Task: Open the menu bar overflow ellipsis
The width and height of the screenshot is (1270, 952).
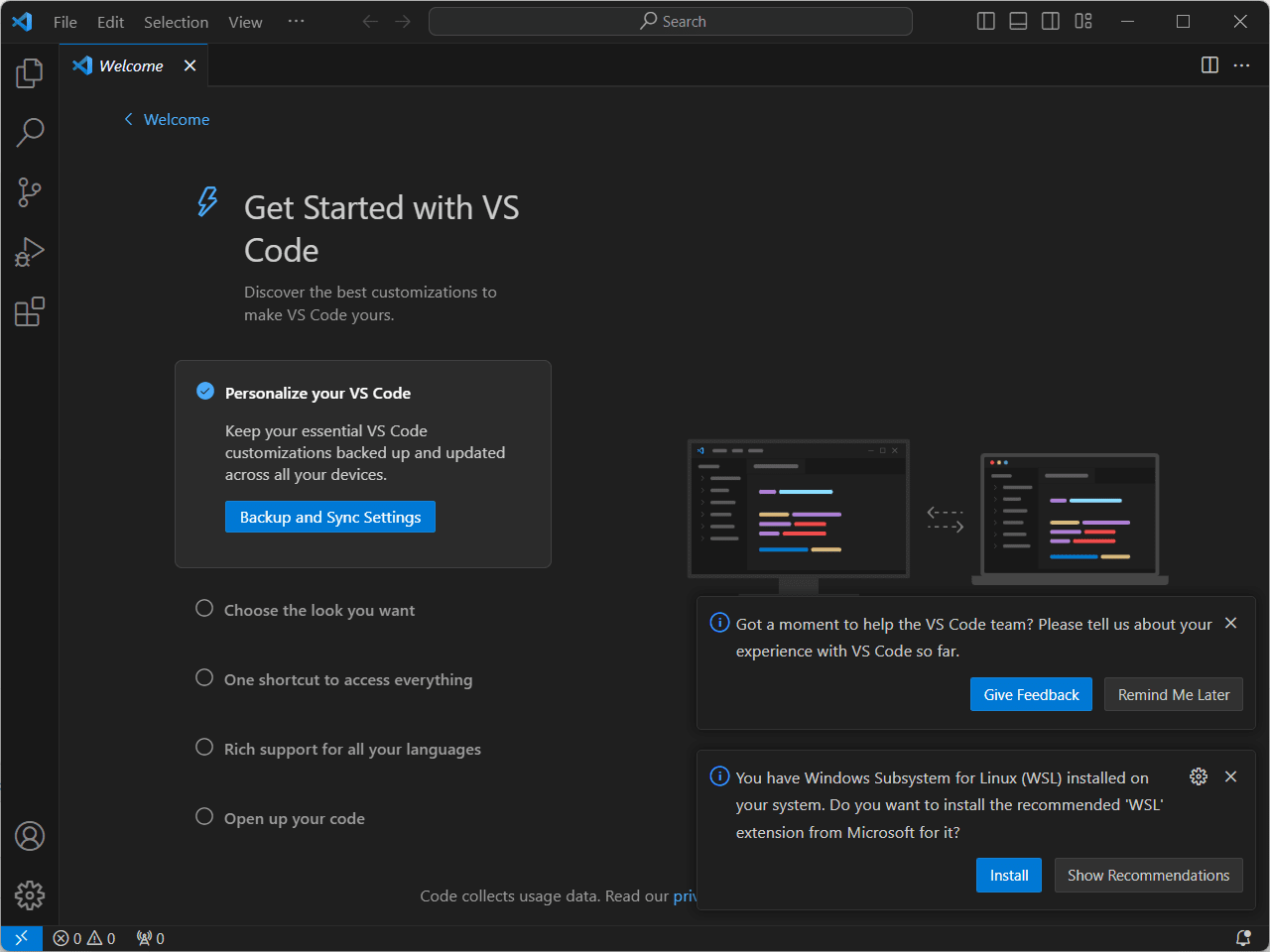Action: [296, 21]
